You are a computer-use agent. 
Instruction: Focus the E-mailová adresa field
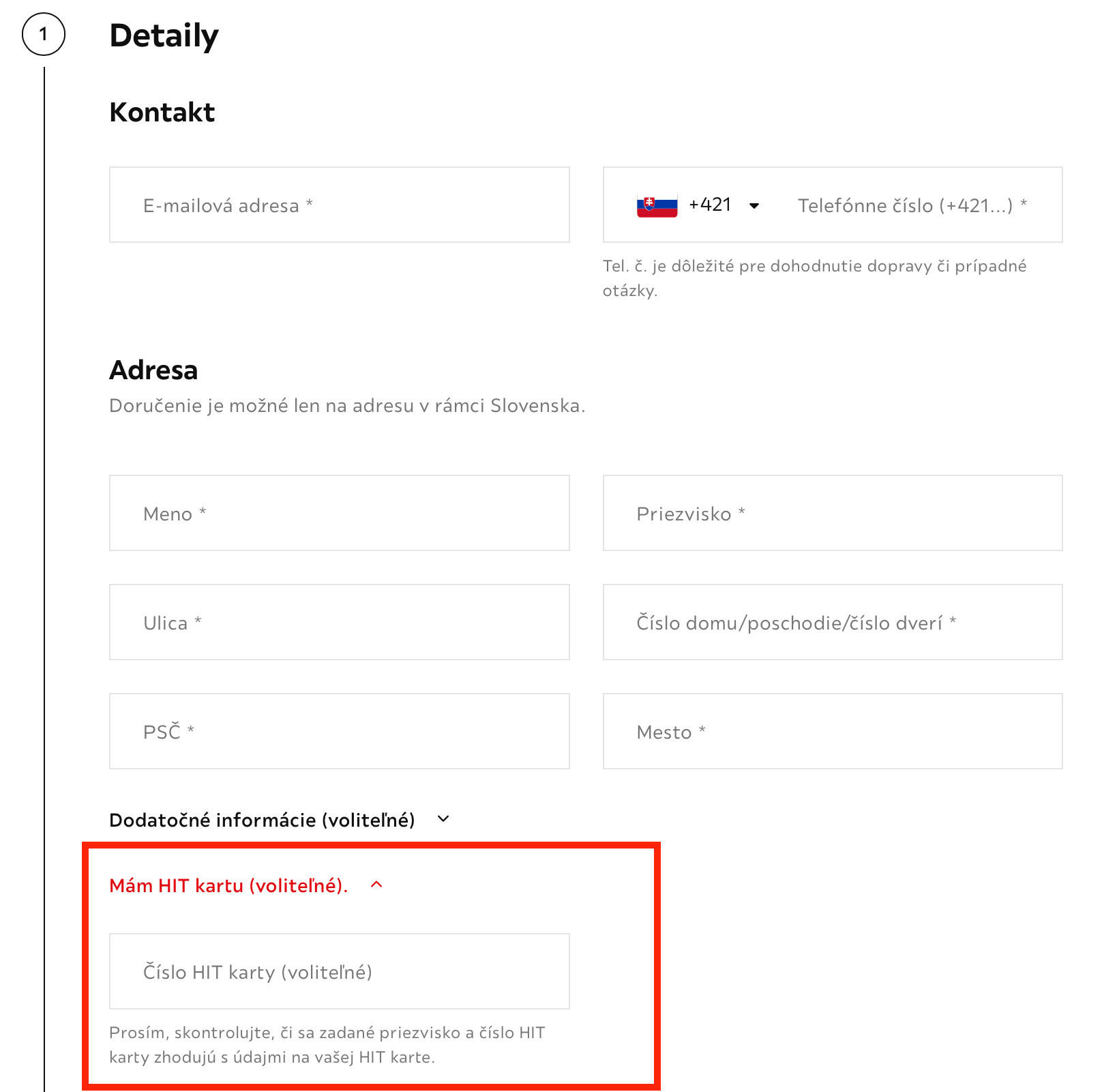(340, 205)
